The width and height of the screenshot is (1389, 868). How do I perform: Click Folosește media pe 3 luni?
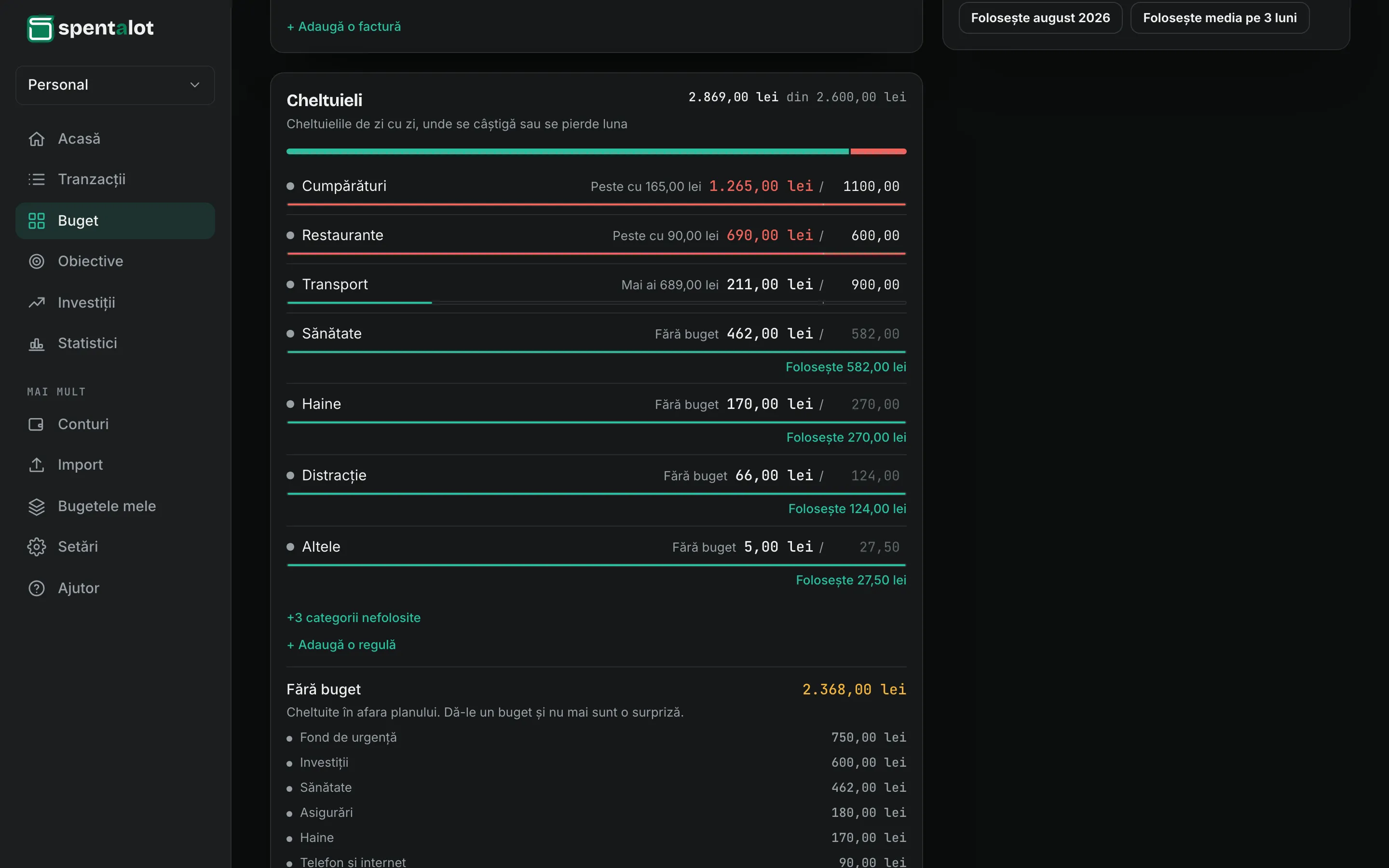coord(1220,18)
